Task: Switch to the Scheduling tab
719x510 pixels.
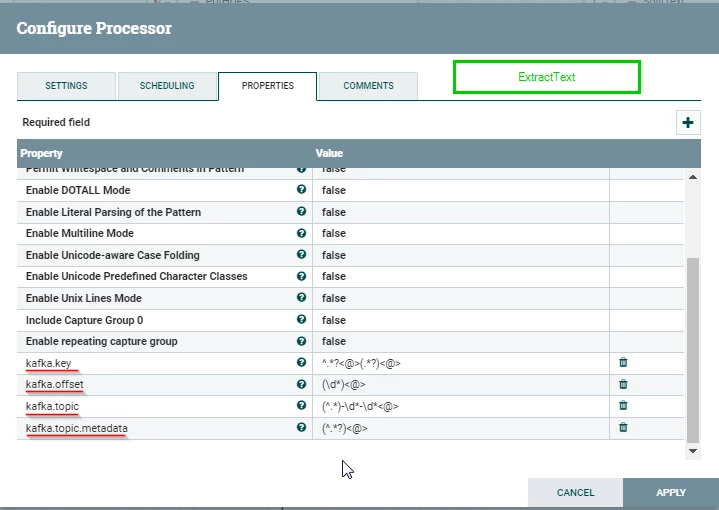Action: pos(167,86)
